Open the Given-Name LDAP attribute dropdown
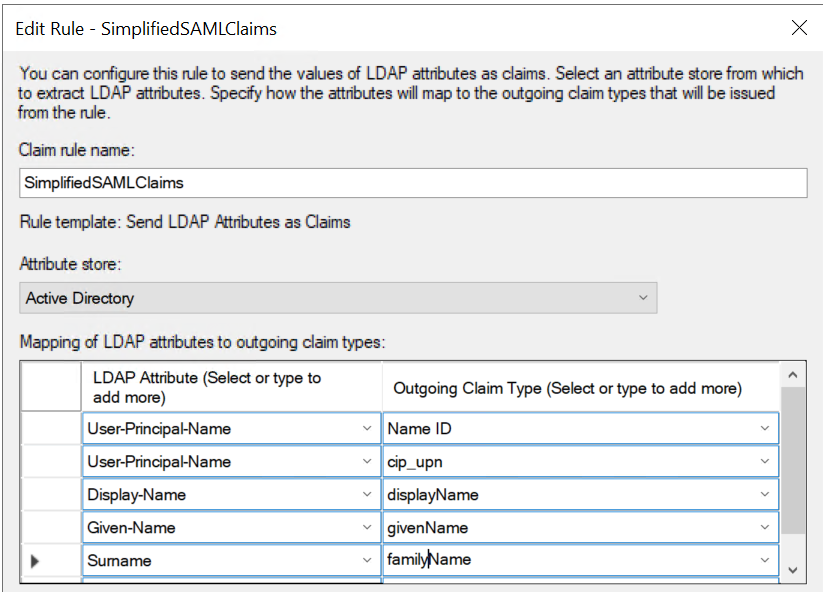This screenshot has width=823, height=592. coord(368,528)
